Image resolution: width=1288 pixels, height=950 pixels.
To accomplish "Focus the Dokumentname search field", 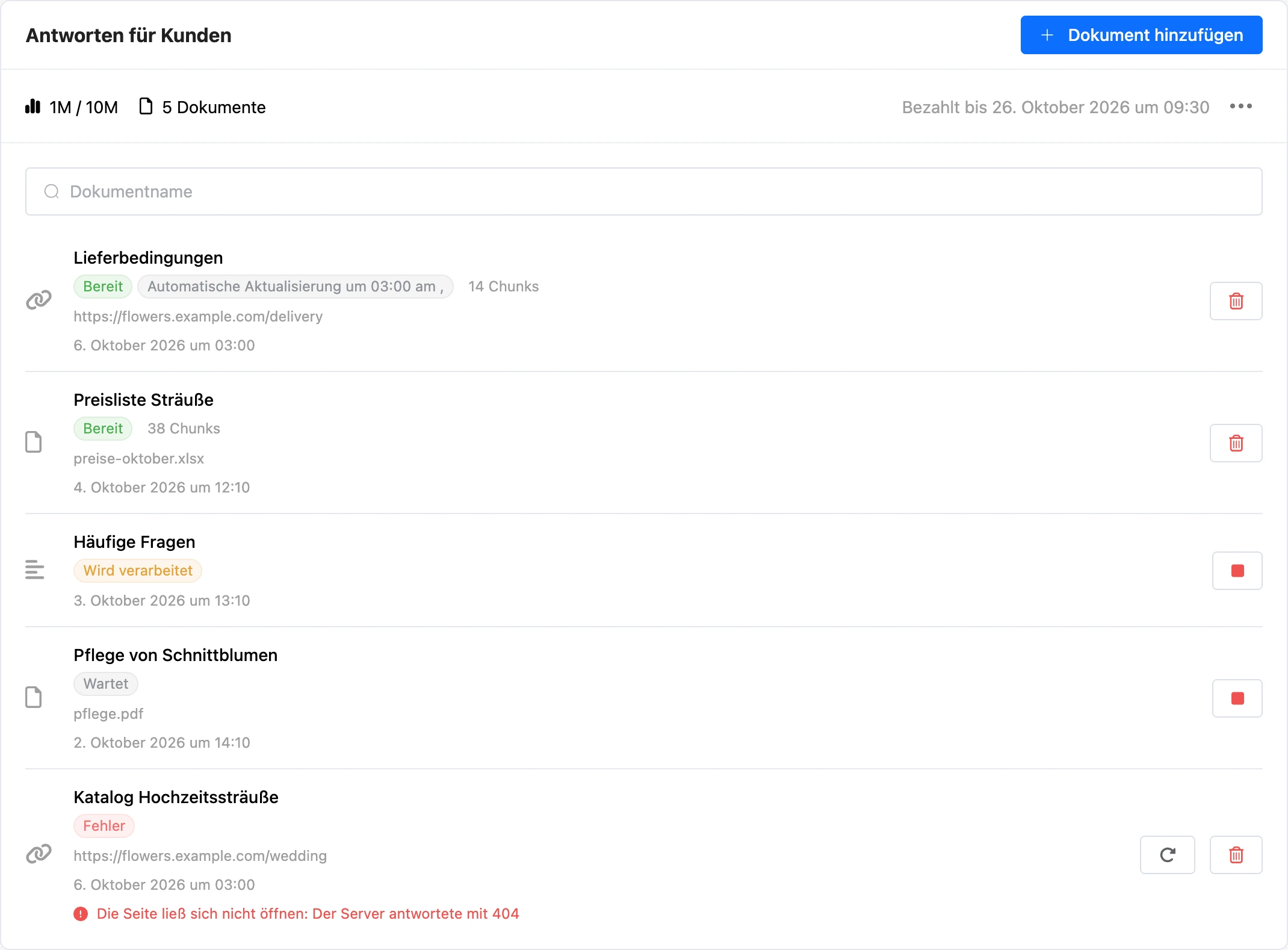I will coord(643,191).
